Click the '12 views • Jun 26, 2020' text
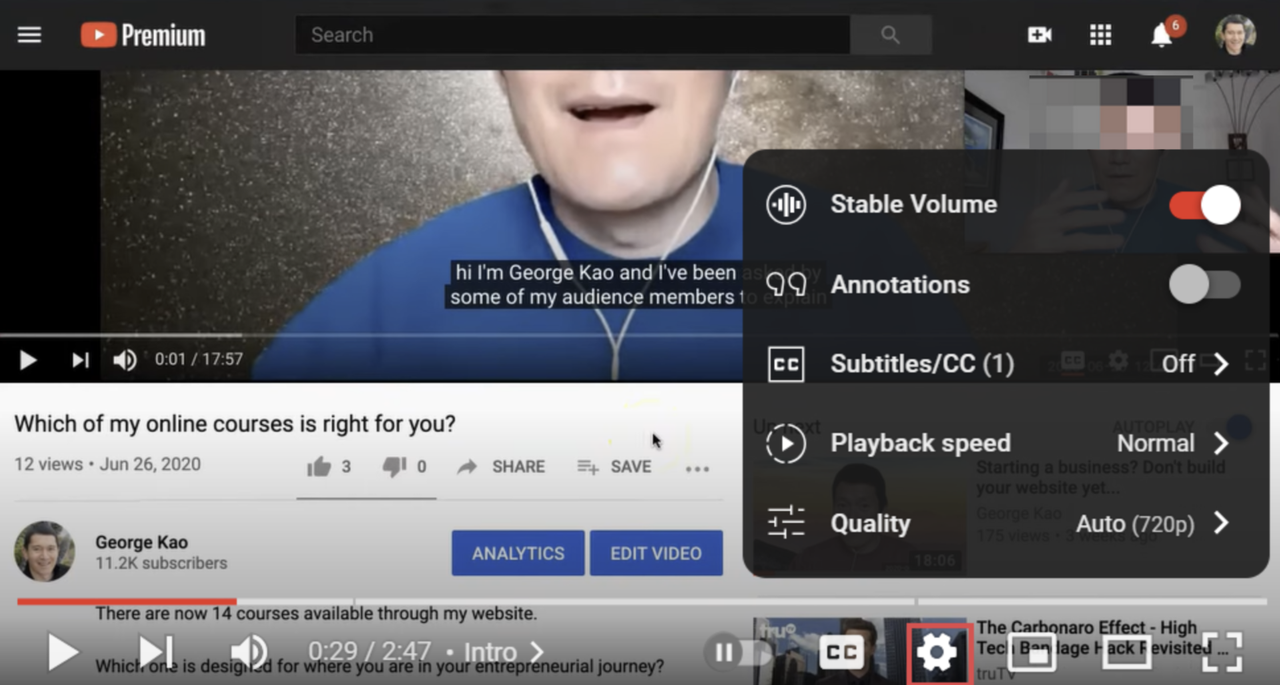The width and height of the screenshot is (1280, 685). tap(107, 465)
